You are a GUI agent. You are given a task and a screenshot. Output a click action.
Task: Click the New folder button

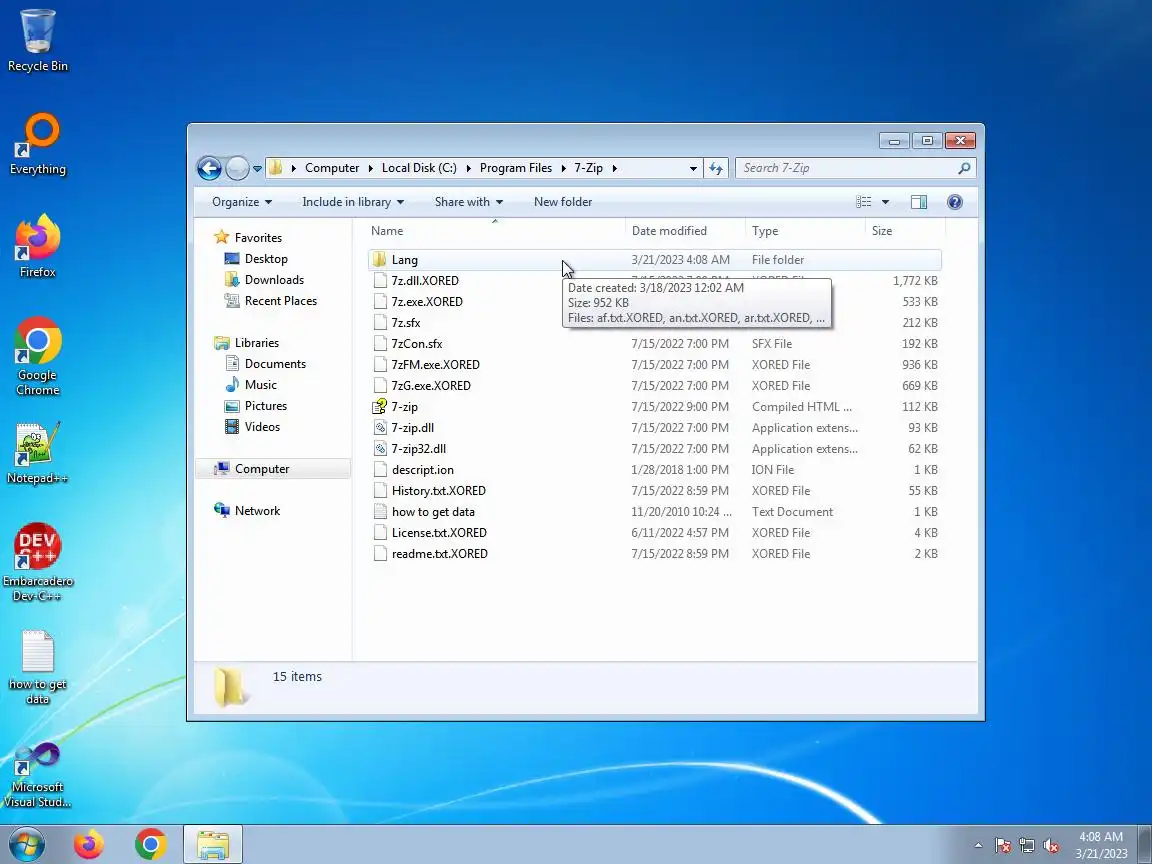563,202
